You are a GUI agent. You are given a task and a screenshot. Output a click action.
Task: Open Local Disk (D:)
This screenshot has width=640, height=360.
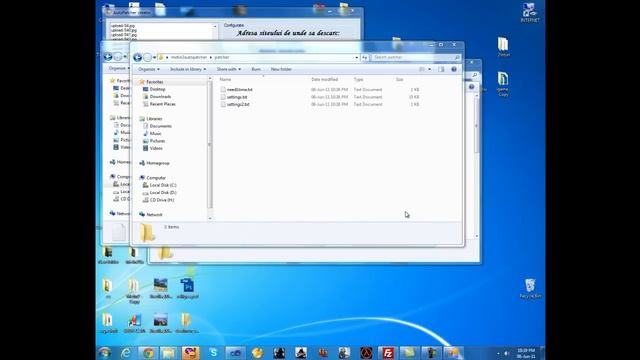coord(163,193)
